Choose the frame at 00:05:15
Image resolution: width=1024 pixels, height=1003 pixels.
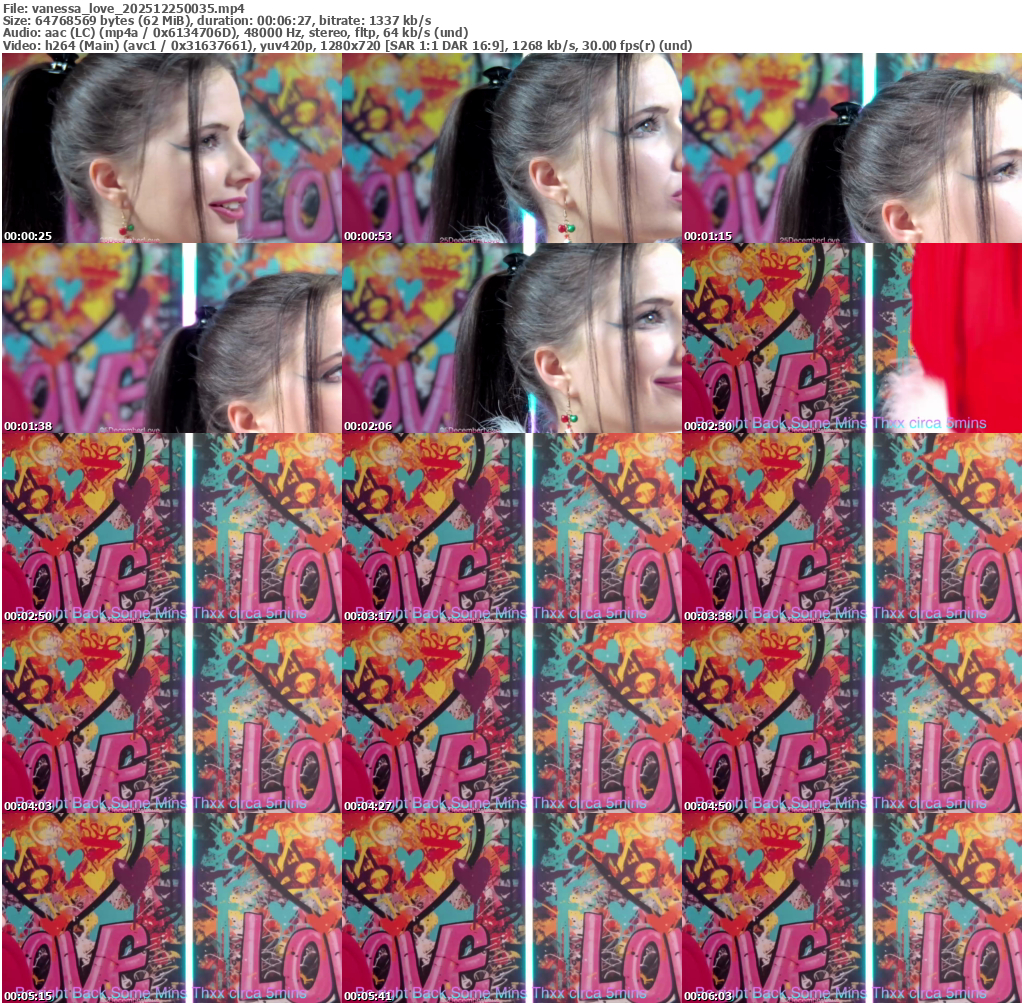pyautogui.click(x=172, y=908)
